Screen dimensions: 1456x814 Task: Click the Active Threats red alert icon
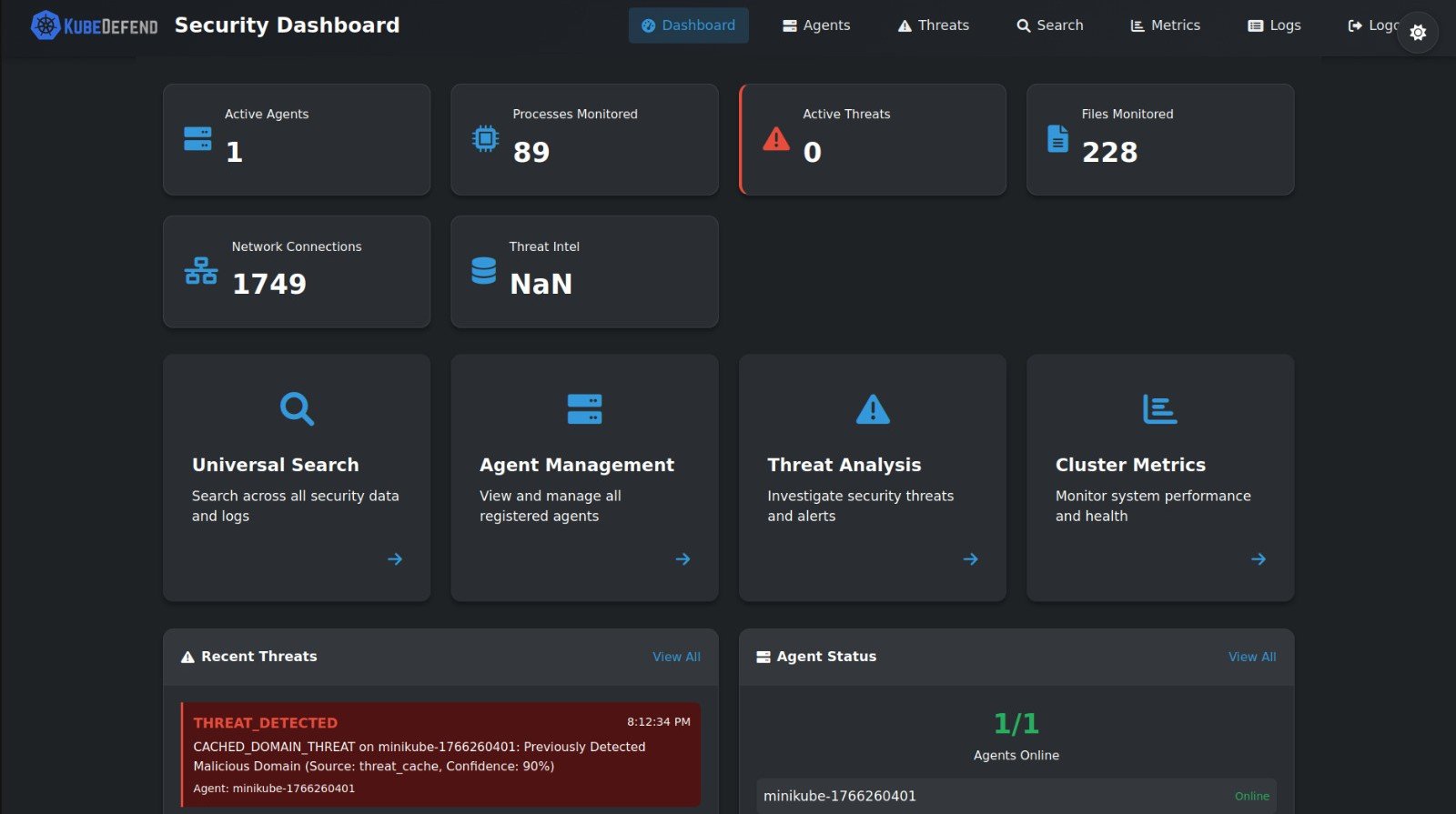[x=776, y=139]
